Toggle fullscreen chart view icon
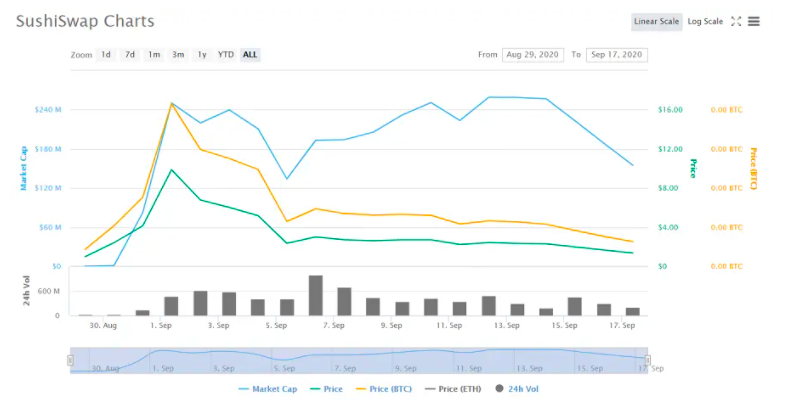Viewport: 798px width, 400px height. click(x=736, y=21)
